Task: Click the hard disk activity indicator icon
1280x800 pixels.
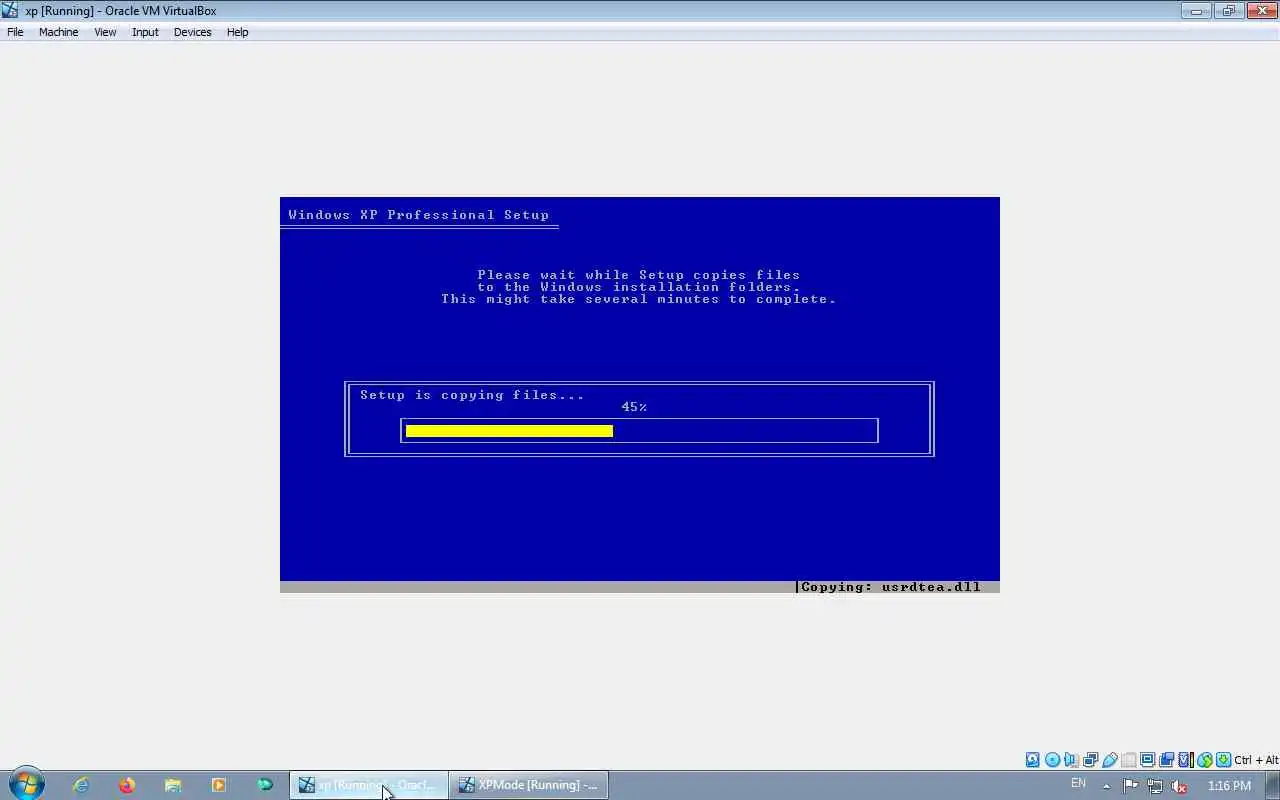Action: [1033, 760]
